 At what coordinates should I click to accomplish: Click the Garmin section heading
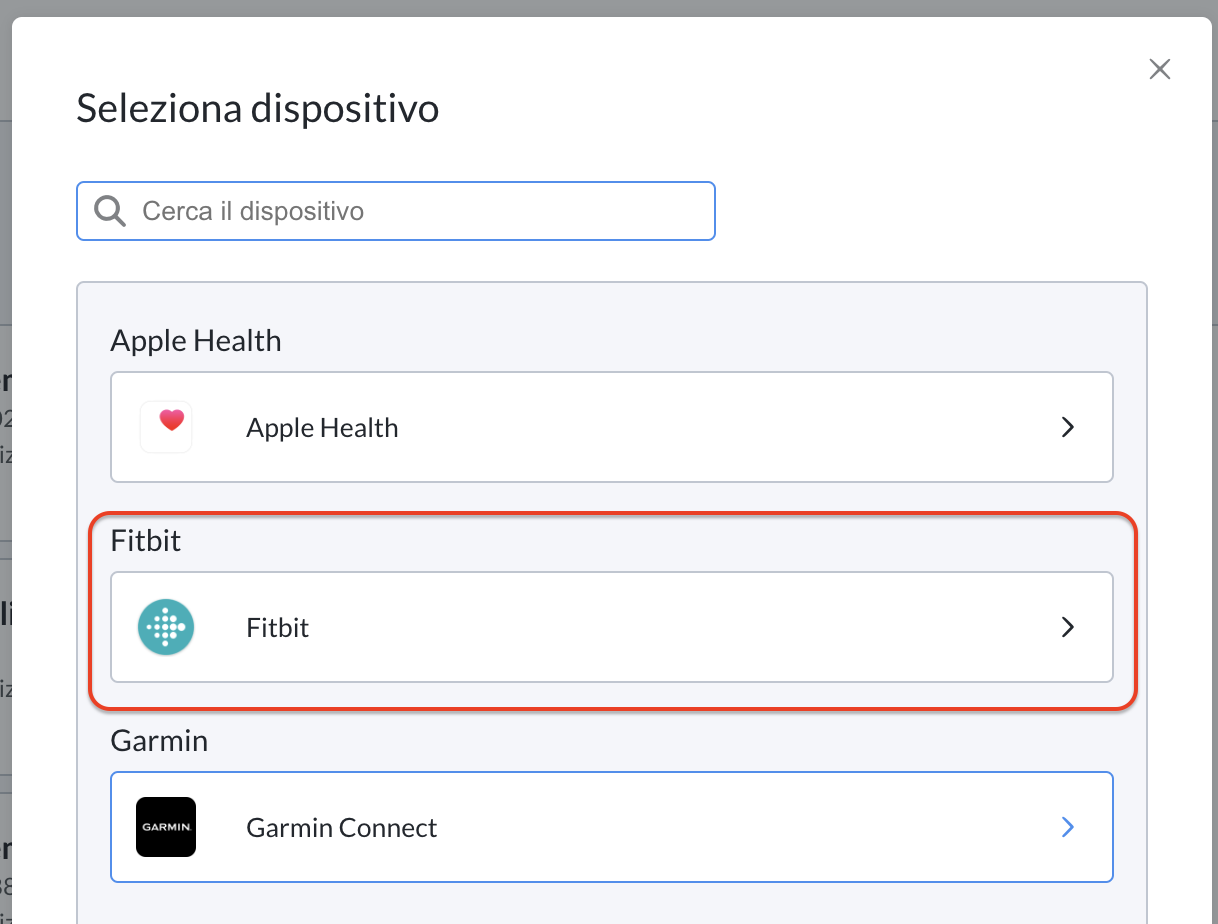point(159,741)
